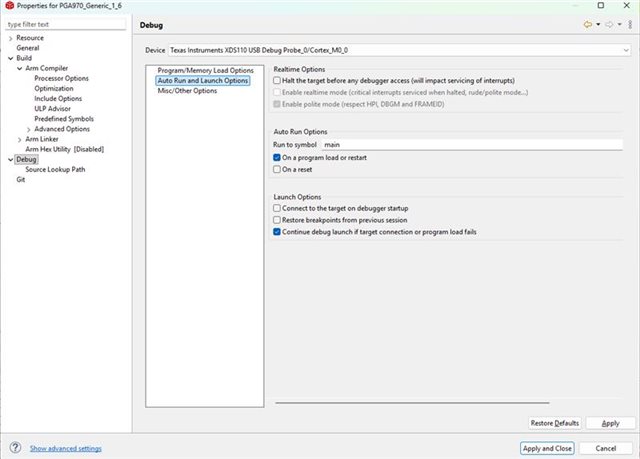Image resolution: width=640 pixels, height=459 pixels.
Task: Open the Device dropdown
Action: [x=399, y=50]
